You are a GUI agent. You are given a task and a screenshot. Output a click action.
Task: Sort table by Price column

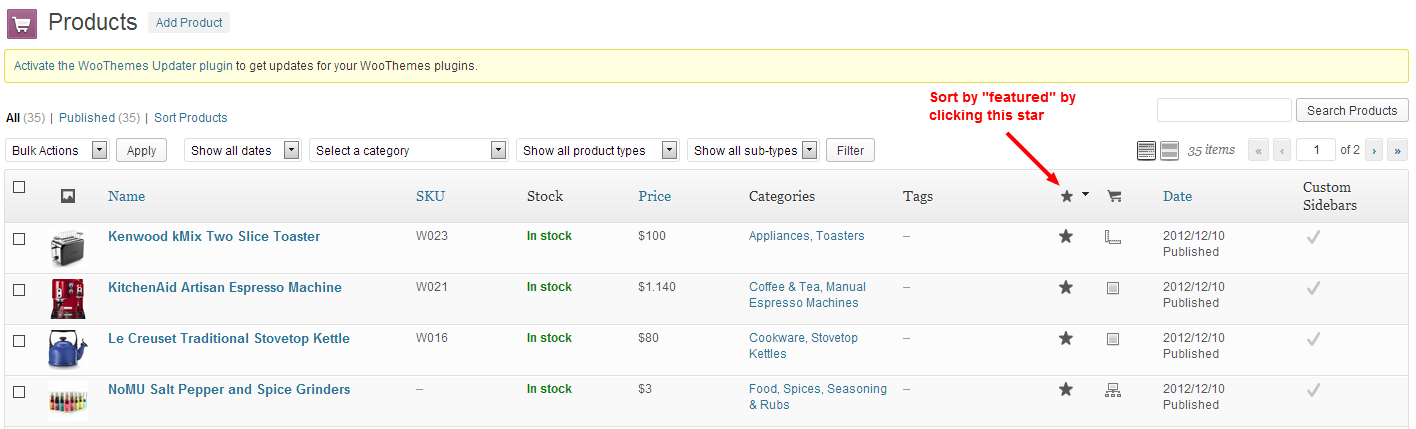click(x=655, y=196)
